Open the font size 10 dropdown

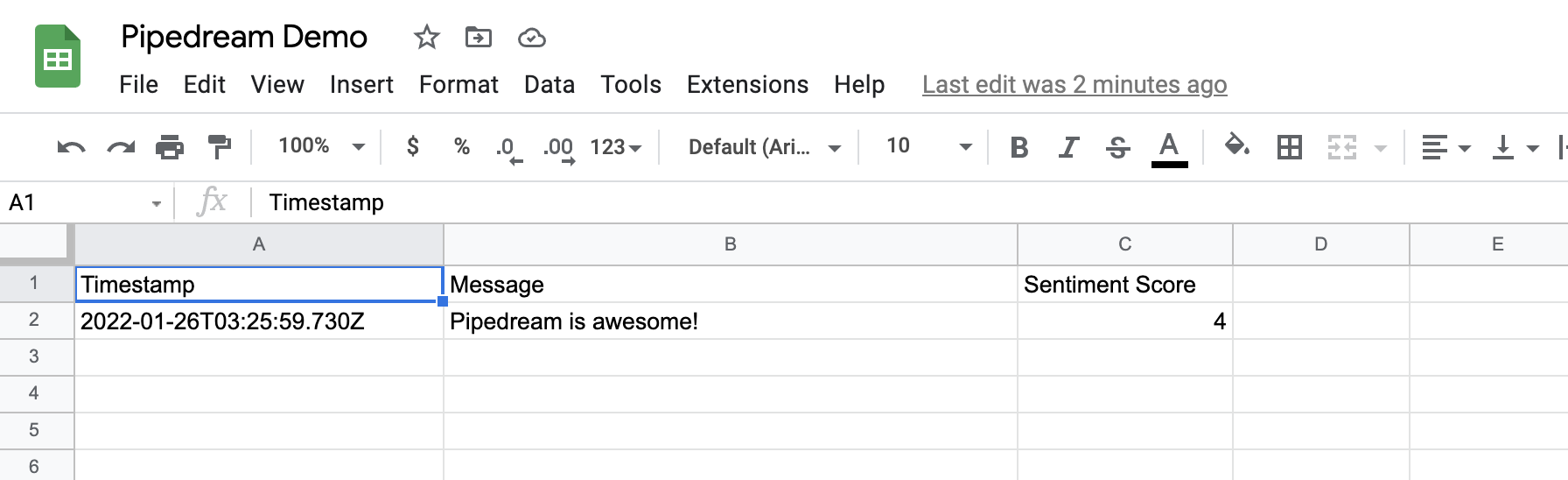927,146
